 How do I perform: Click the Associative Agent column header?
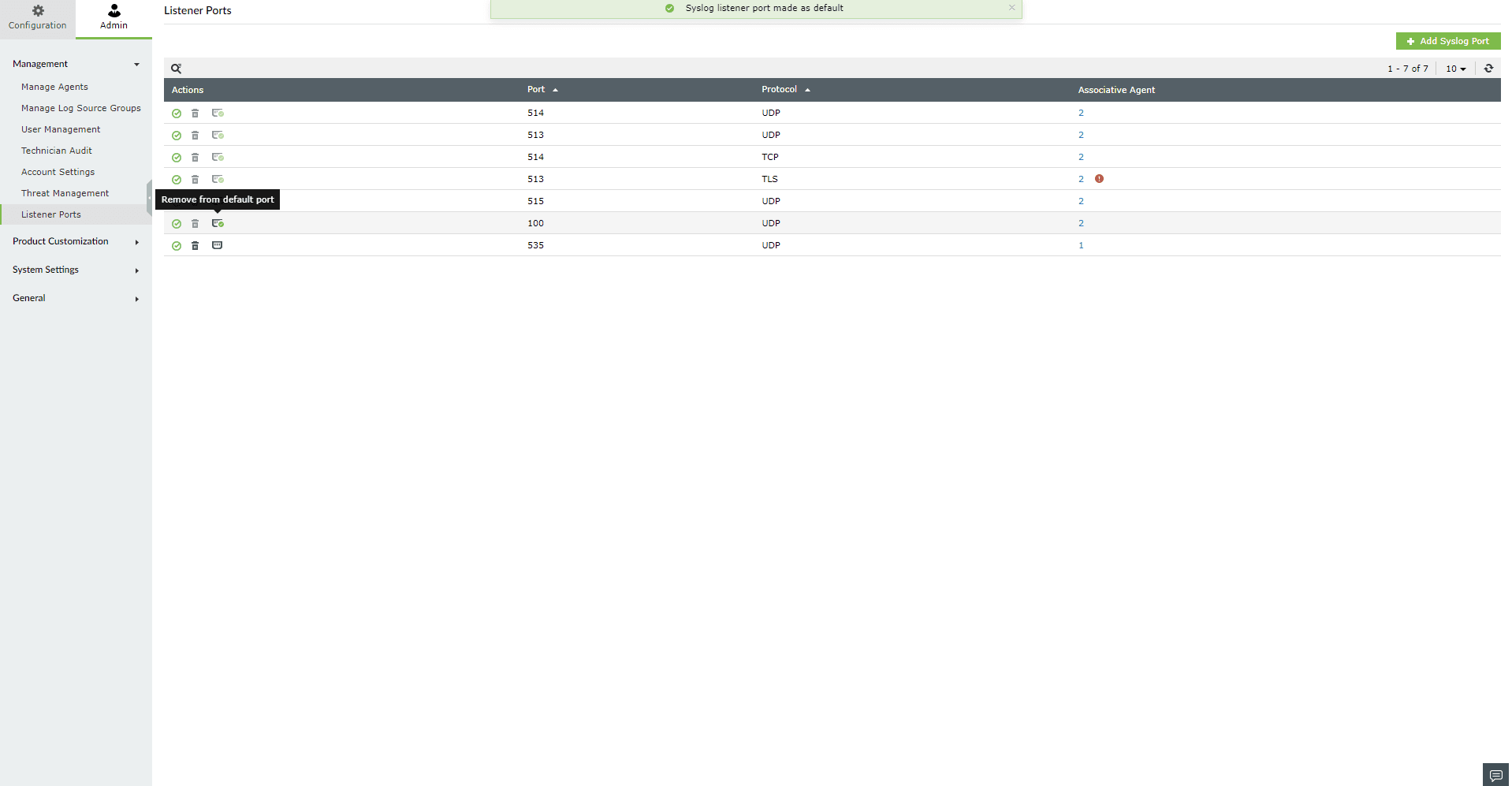(1116, 90)
